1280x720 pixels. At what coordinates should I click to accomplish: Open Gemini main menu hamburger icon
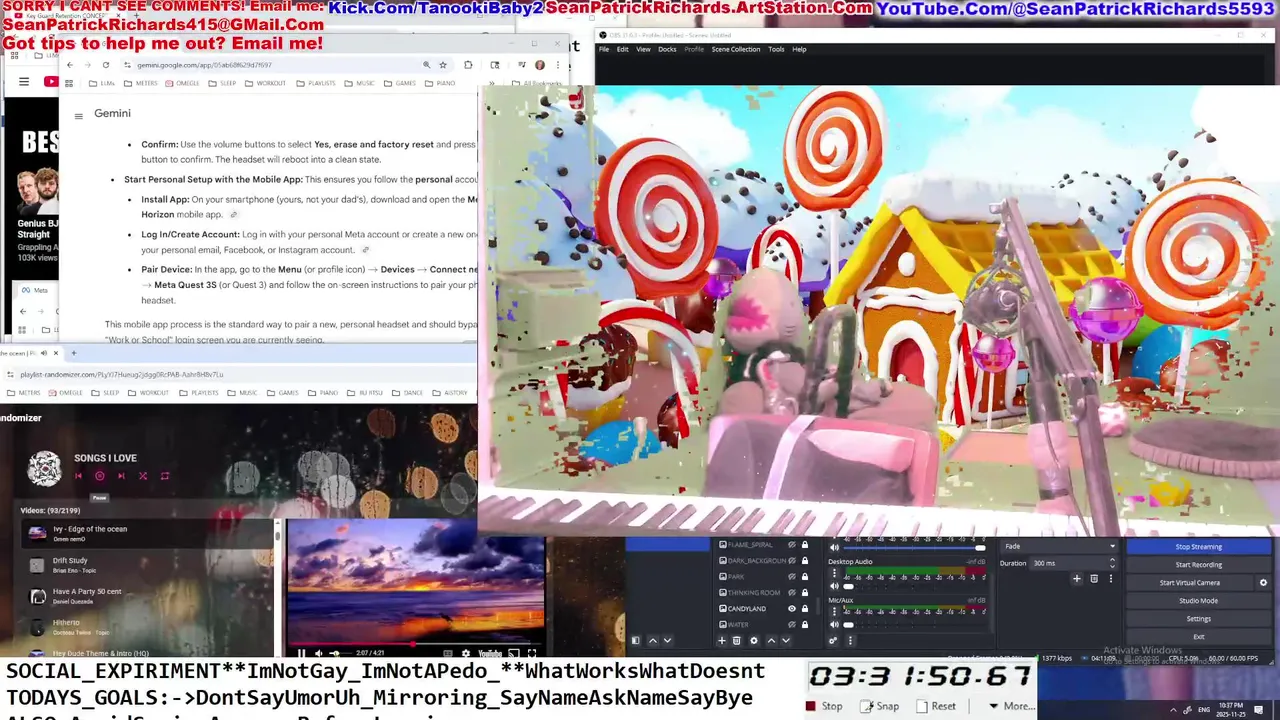[x=78, y=115]
